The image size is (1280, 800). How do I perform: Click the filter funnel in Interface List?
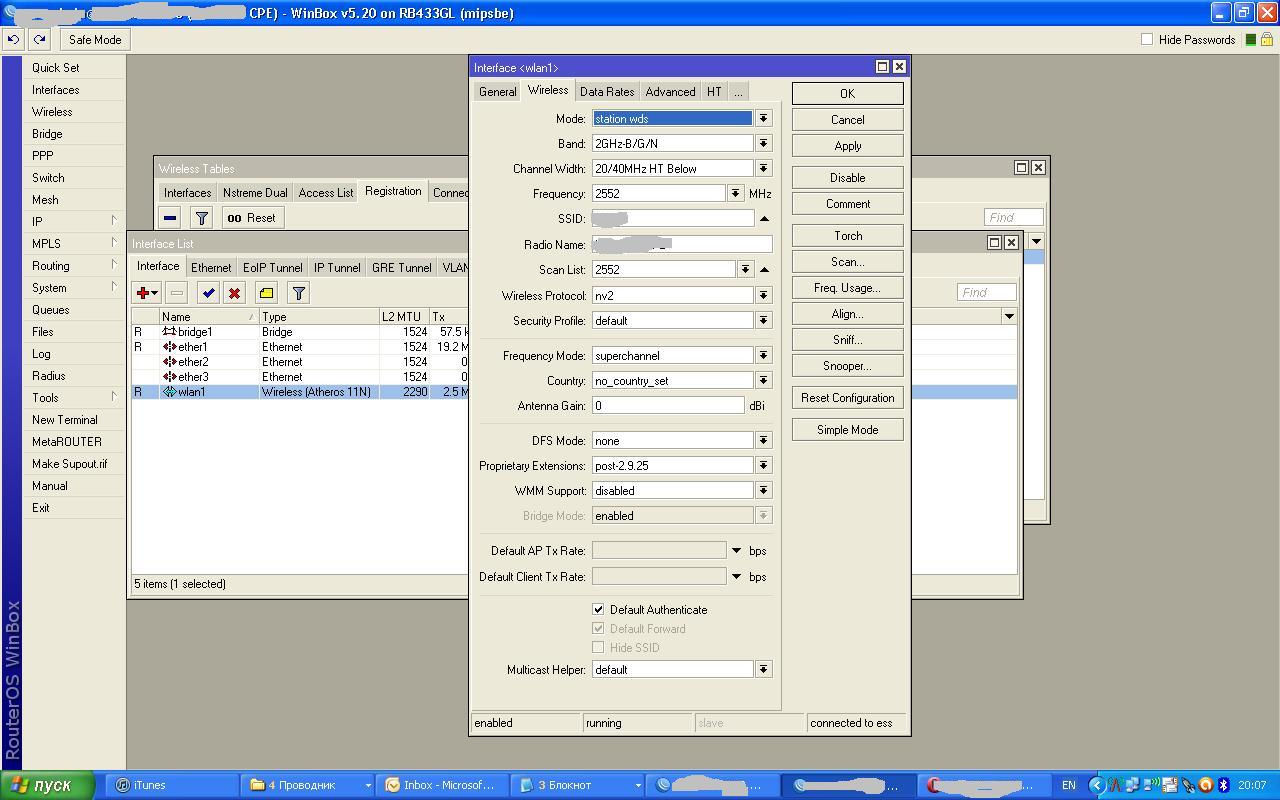[298, 293]
